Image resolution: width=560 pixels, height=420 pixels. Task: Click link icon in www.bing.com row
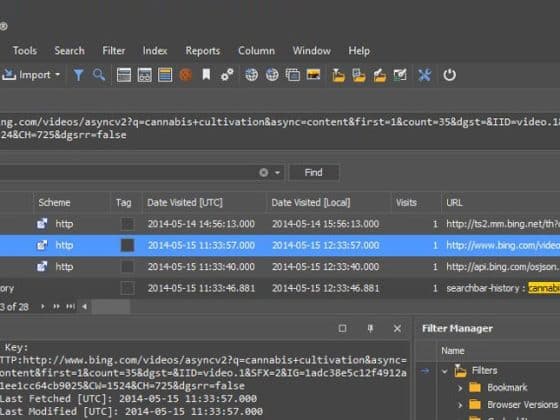coord(42,245)
